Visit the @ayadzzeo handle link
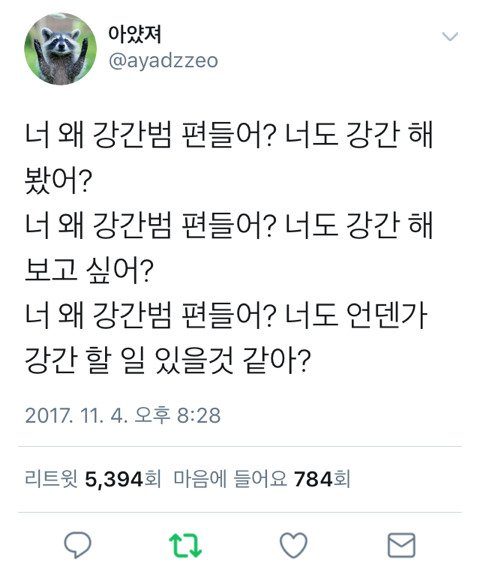Screen dimensions: 480x565 [163, 61]
